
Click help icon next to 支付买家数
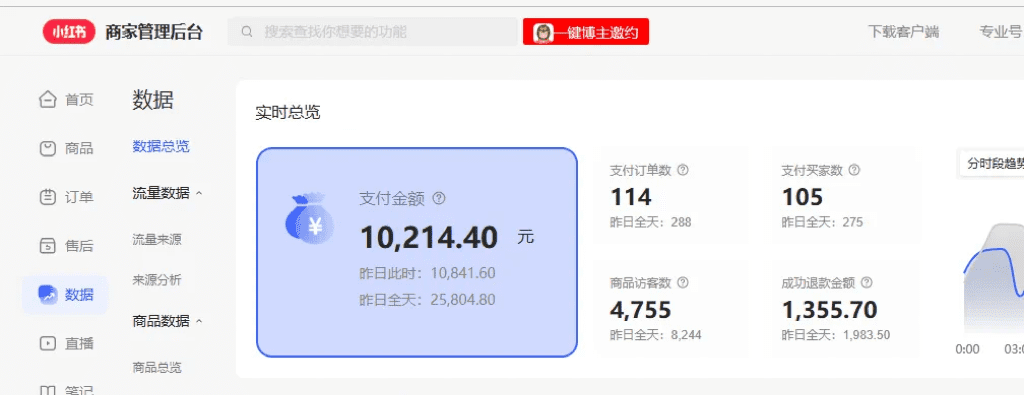pyautogui.click(x=854, y=170)
